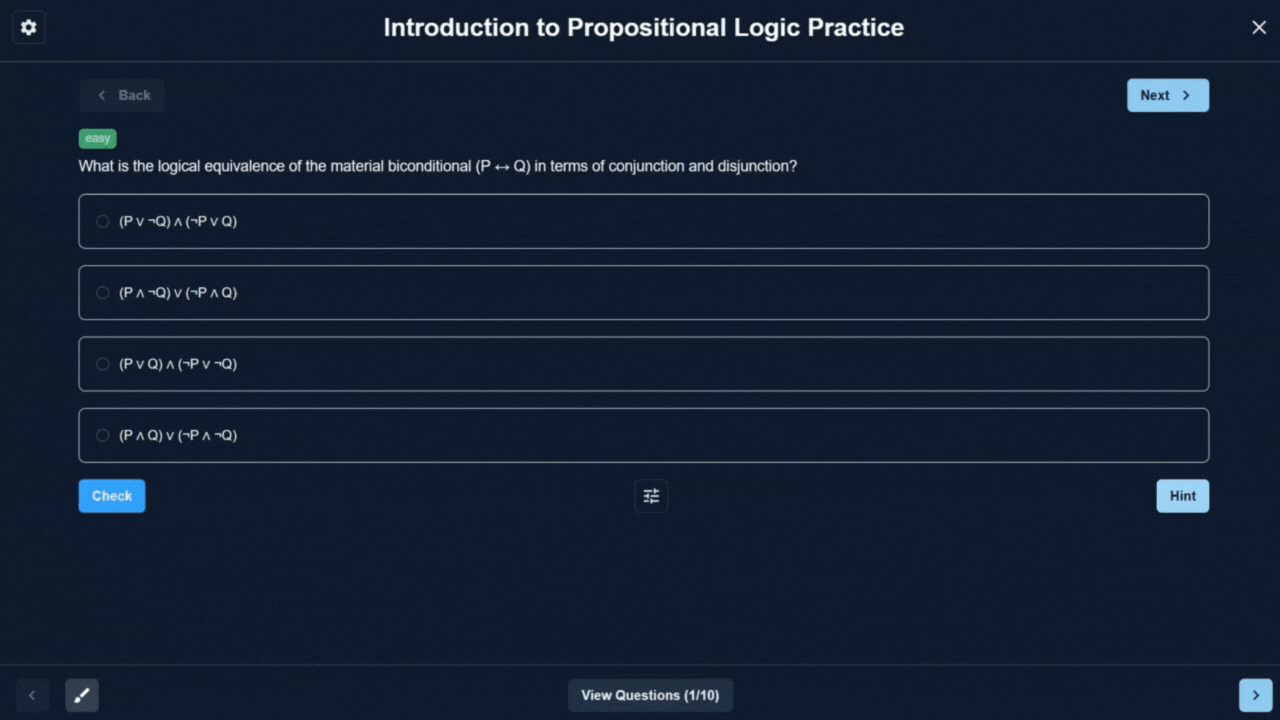Viewport: 1280px width, 720px height.
Task: Click the Hint button
Action: coord(1182,496)
